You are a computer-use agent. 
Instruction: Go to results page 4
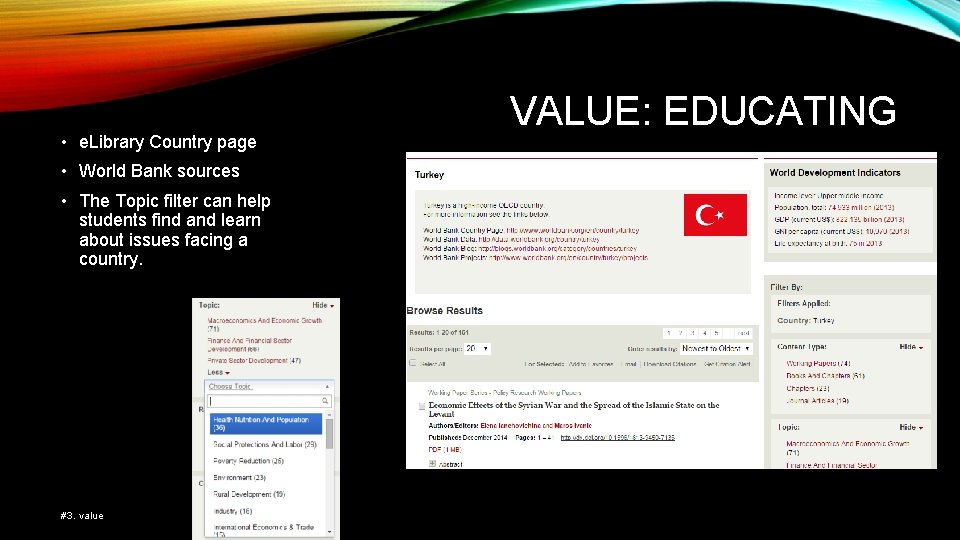(705, 333)
